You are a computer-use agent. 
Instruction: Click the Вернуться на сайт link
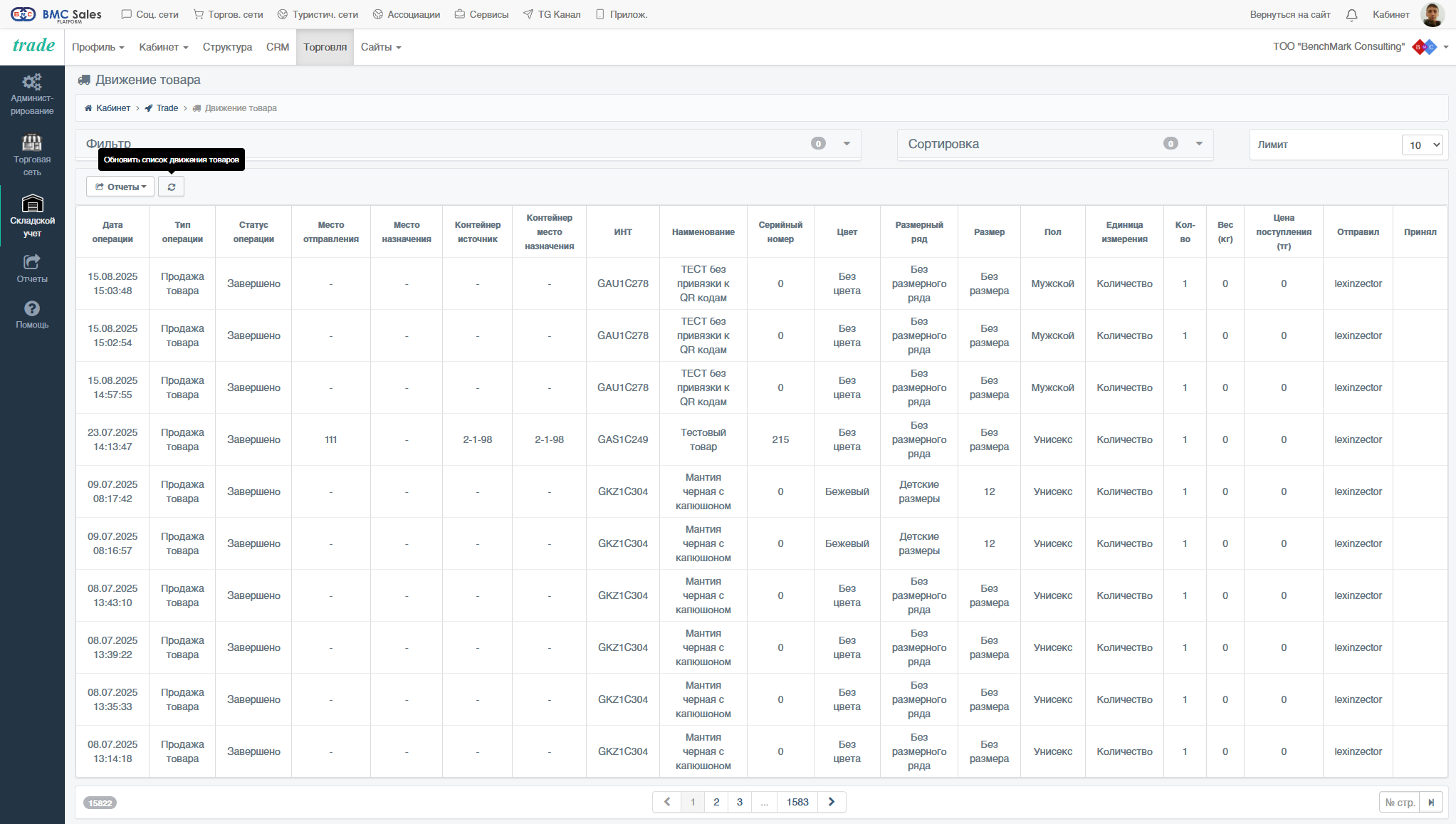(1289, 14)
